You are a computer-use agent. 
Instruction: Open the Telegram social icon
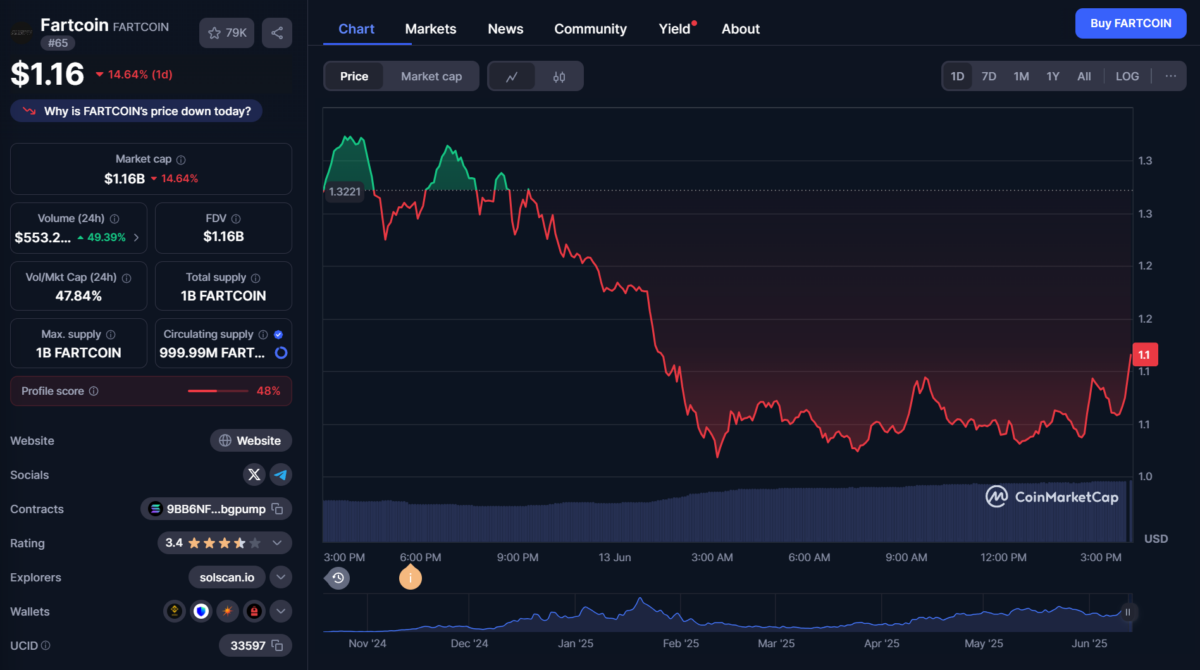pos(280,474)
